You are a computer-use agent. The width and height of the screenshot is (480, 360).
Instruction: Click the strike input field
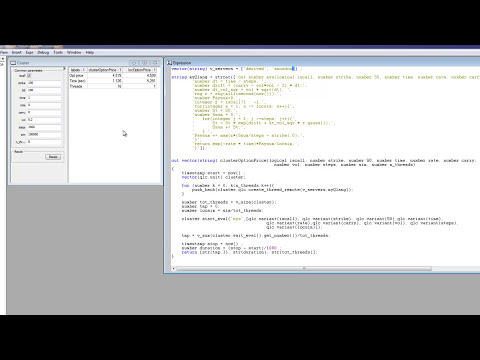[x=44, y=83]
